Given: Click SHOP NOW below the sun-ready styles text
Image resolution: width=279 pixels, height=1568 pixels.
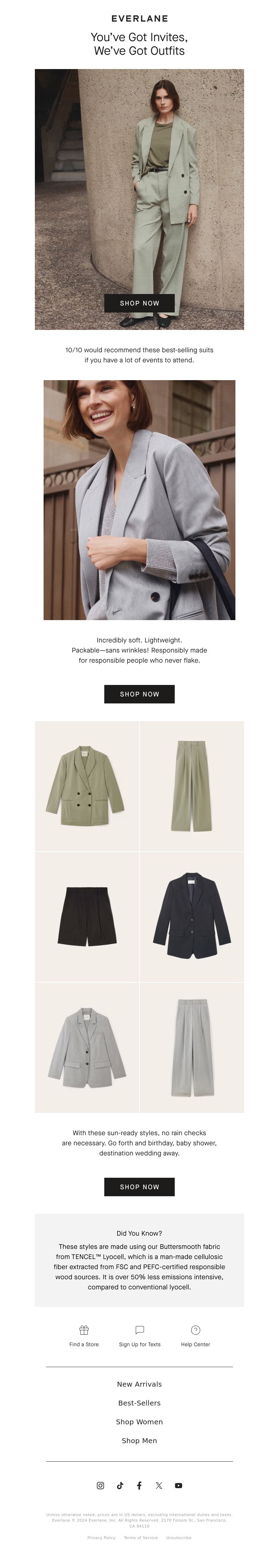Looking at the screenshot, I should click(139, 1186).
